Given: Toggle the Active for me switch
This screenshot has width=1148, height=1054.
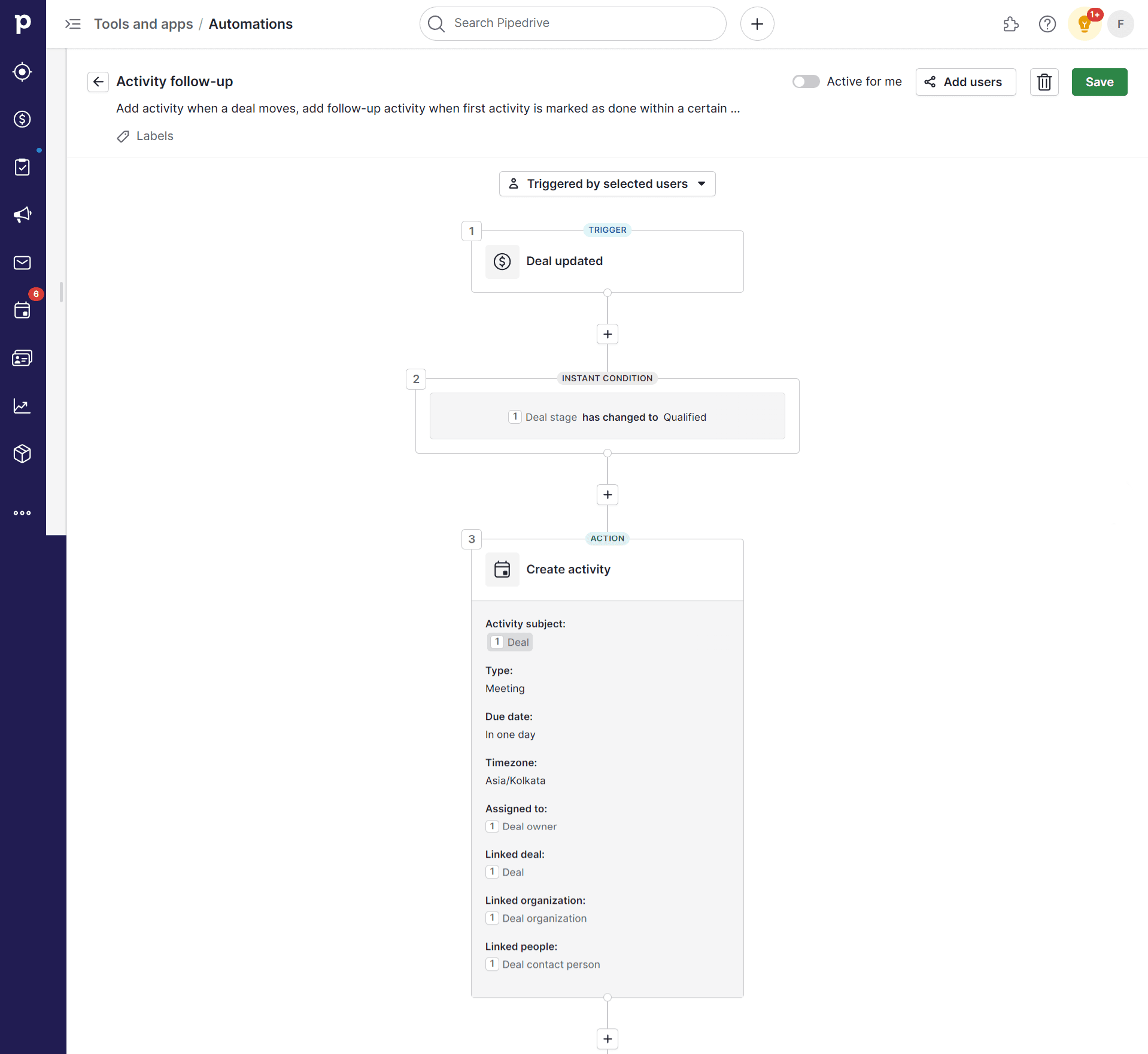Looking at the screenshot, I should [x=806, y=82].
